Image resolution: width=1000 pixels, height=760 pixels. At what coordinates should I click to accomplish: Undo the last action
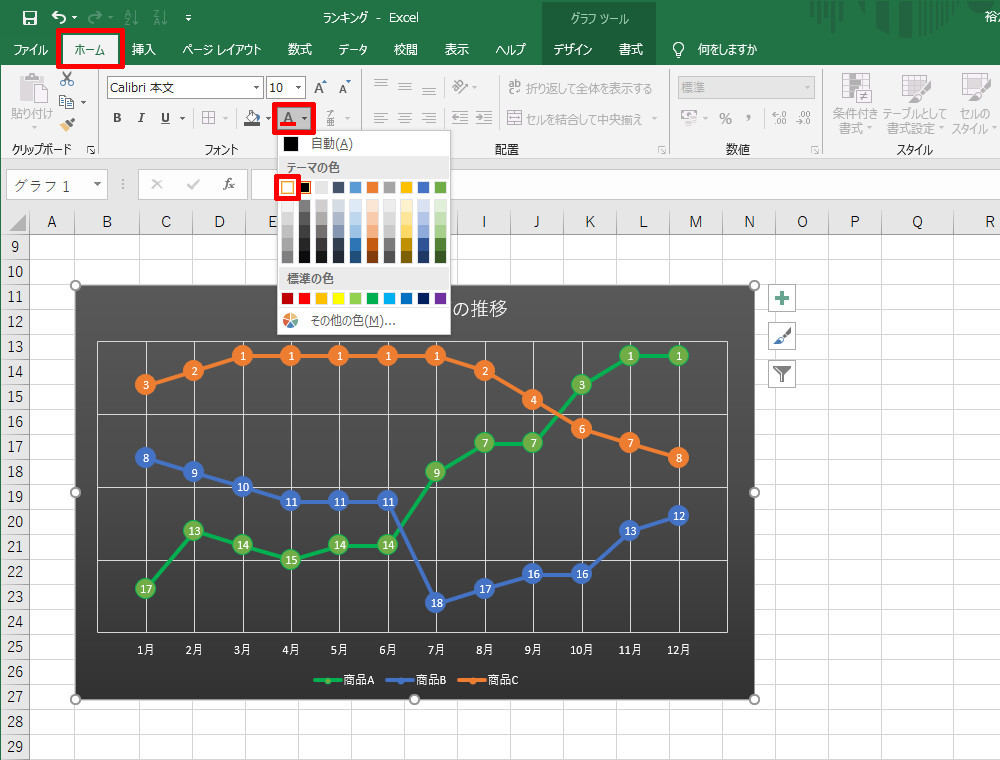pyautogui.click(x=59, y=17)
